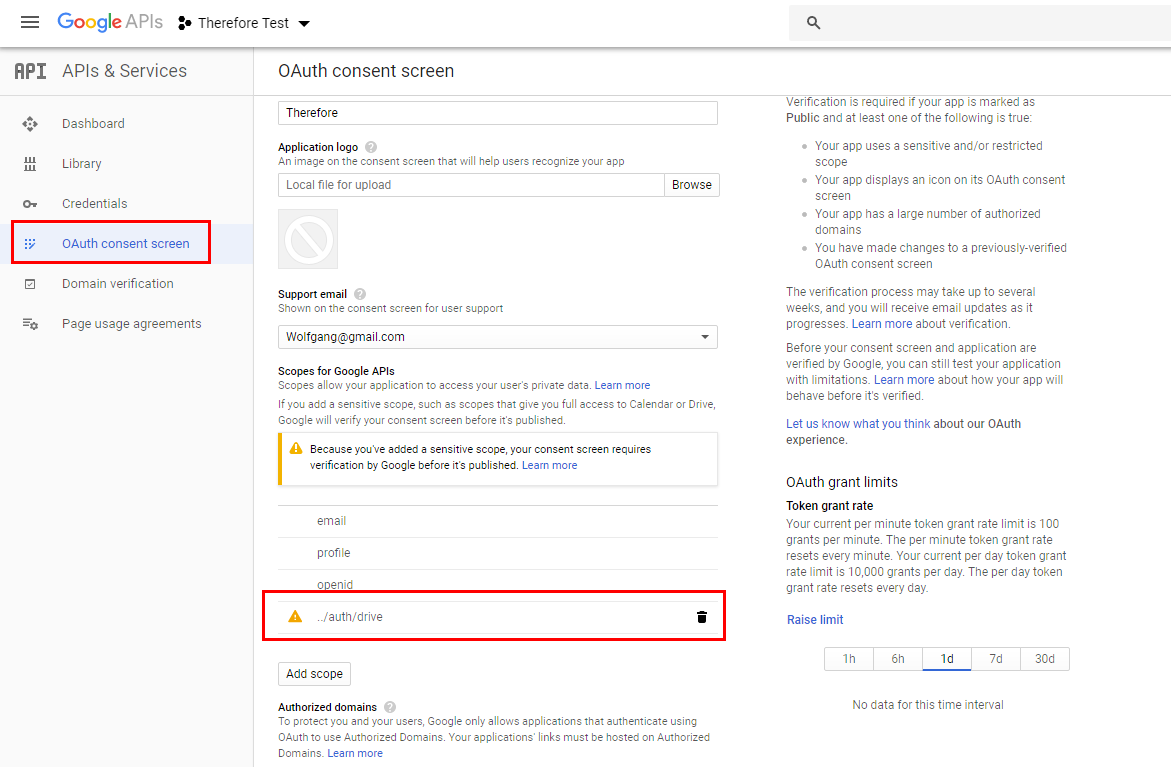Switch the chart to 1h interval
Image resolution: width=1171 pixels, height=767 pixels.
coord(849,659)
